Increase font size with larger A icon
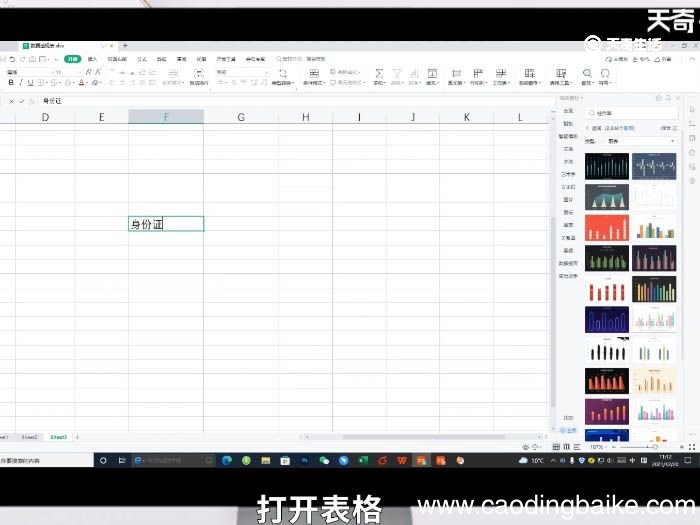 click(89, 72)
